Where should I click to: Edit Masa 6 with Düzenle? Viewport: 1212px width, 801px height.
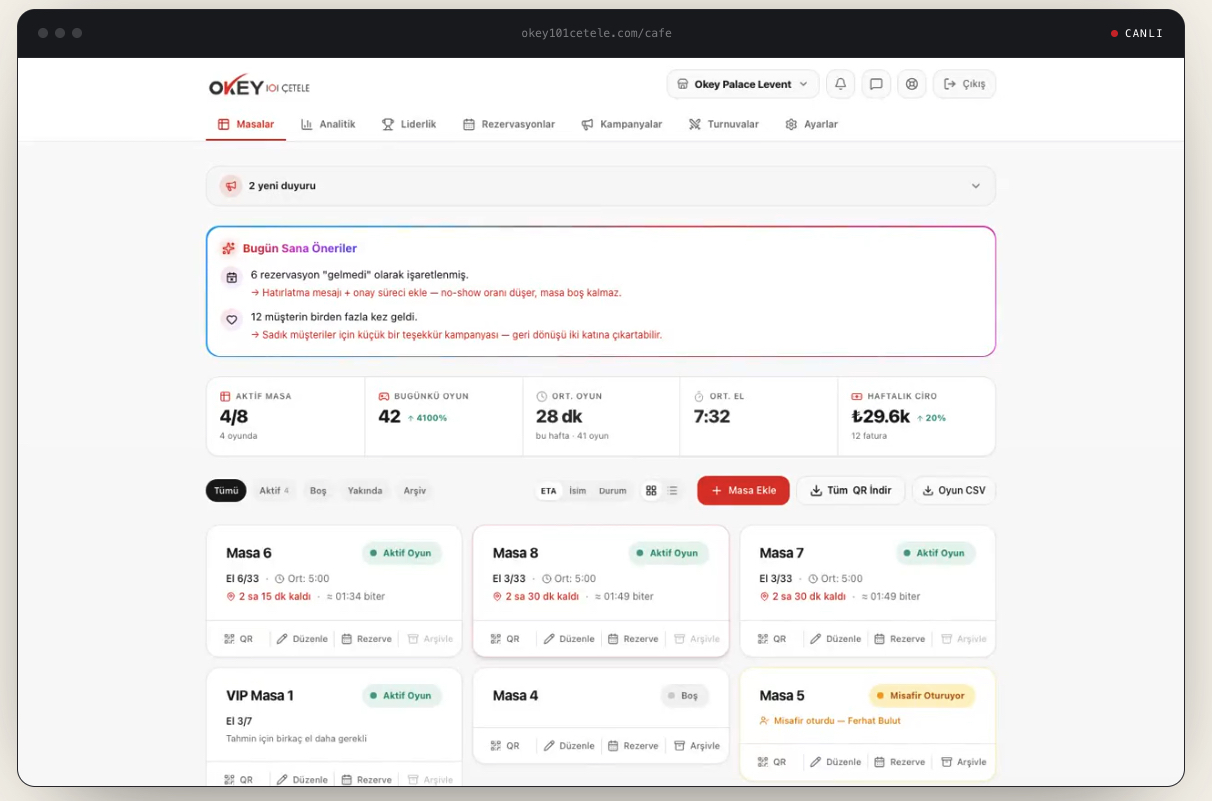pyautogui.click(x=302, y=639)
